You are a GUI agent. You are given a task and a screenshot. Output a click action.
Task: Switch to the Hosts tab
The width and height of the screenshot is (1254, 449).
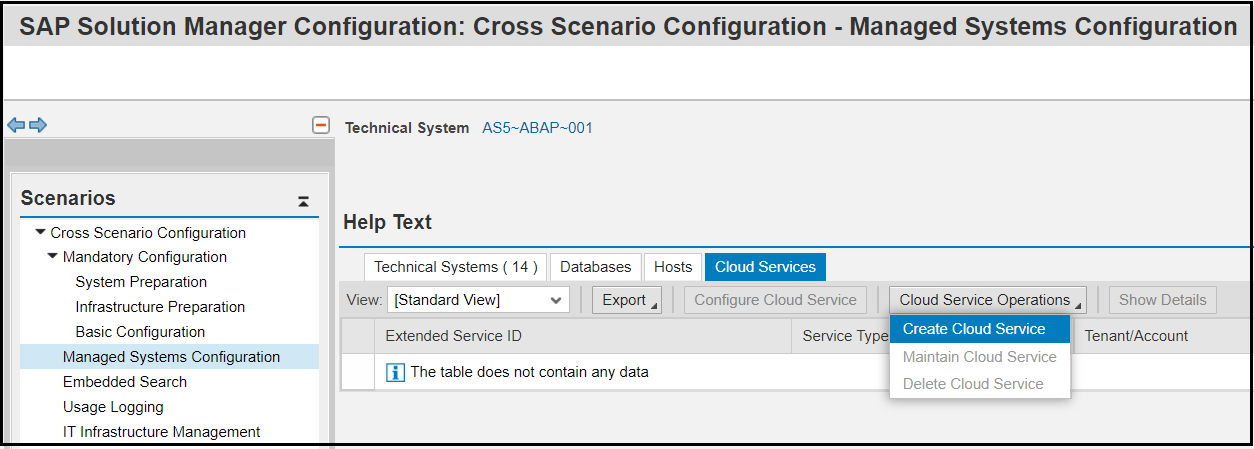click(x=673, y=267)
